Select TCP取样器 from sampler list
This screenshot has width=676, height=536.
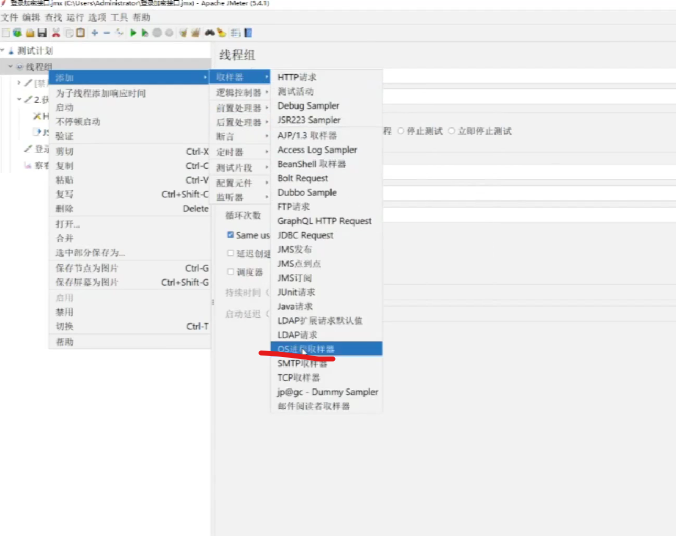coord(326,377)
